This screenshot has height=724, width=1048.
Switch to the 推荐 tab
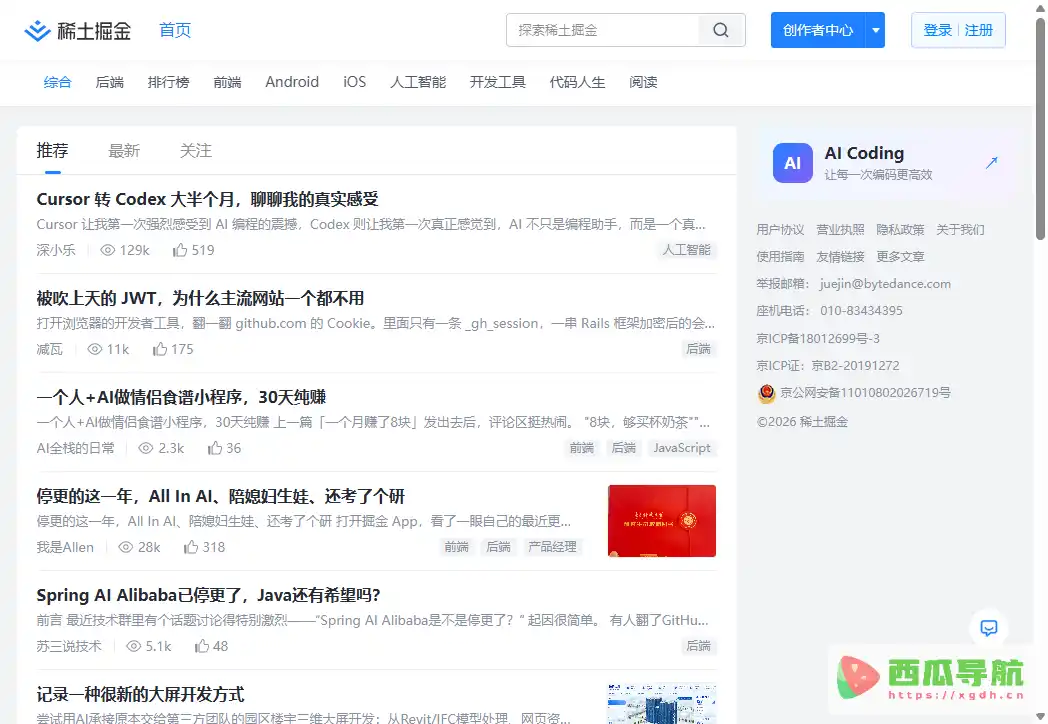coord(53,151)
